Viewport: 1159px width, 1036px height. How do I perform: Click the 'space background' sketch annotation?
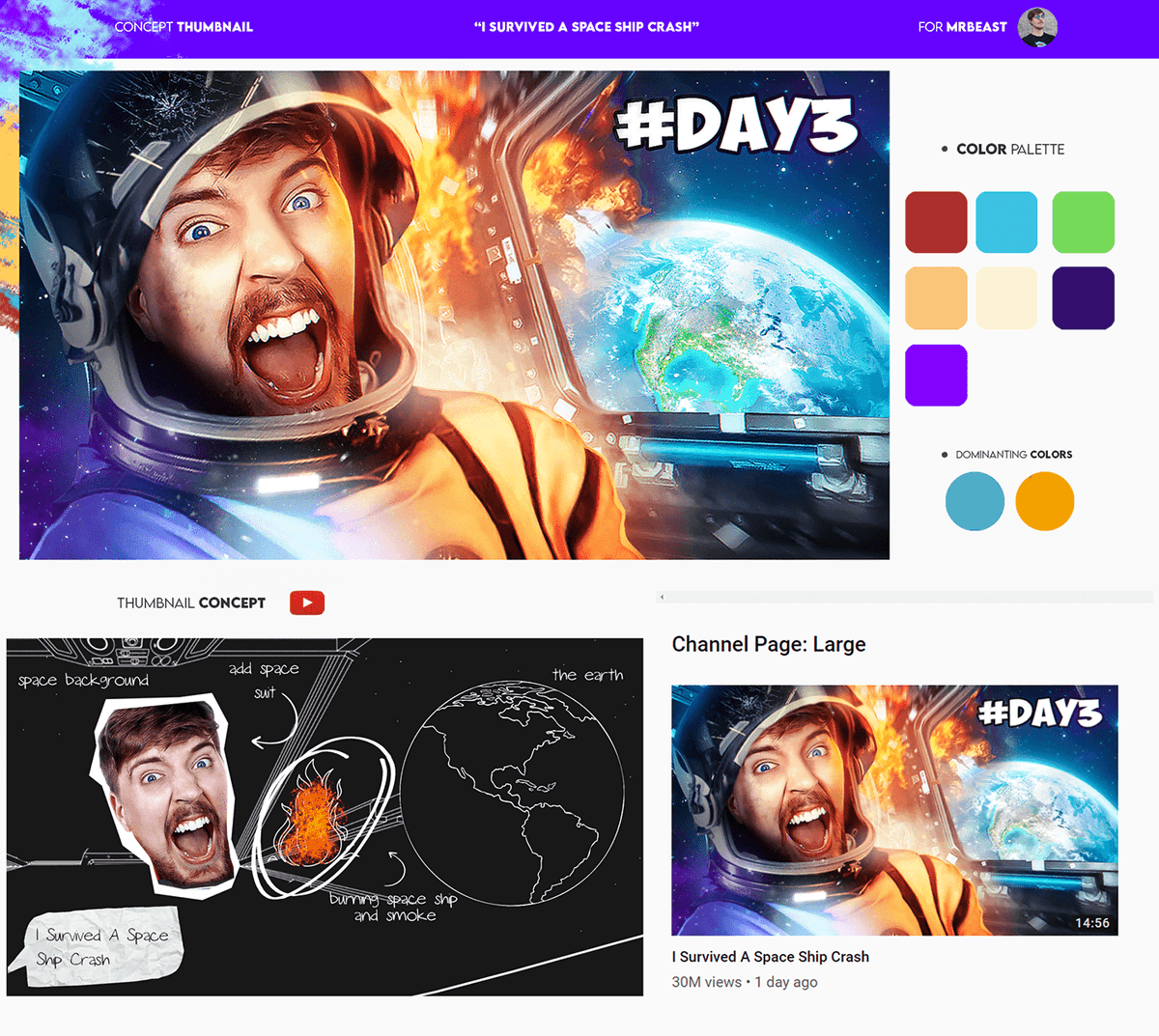tap(84, 681)
